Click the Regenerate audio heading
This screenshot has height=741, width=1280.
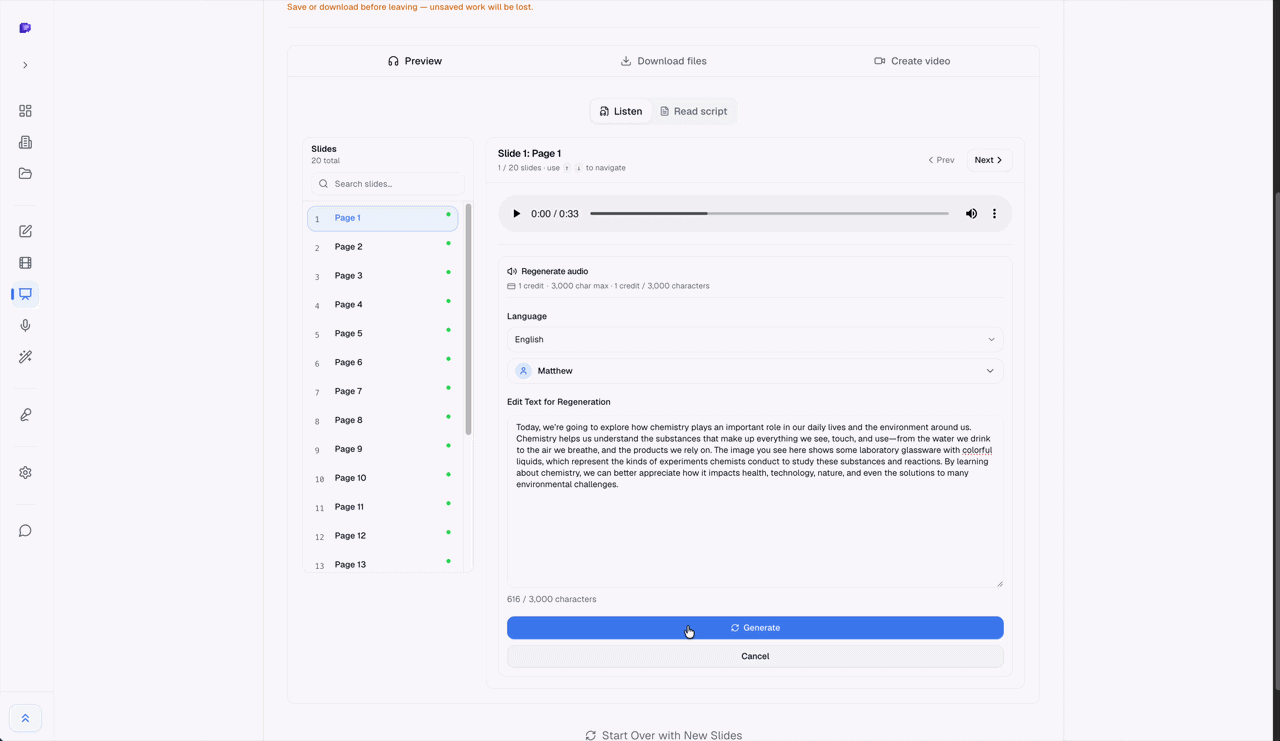554,272
